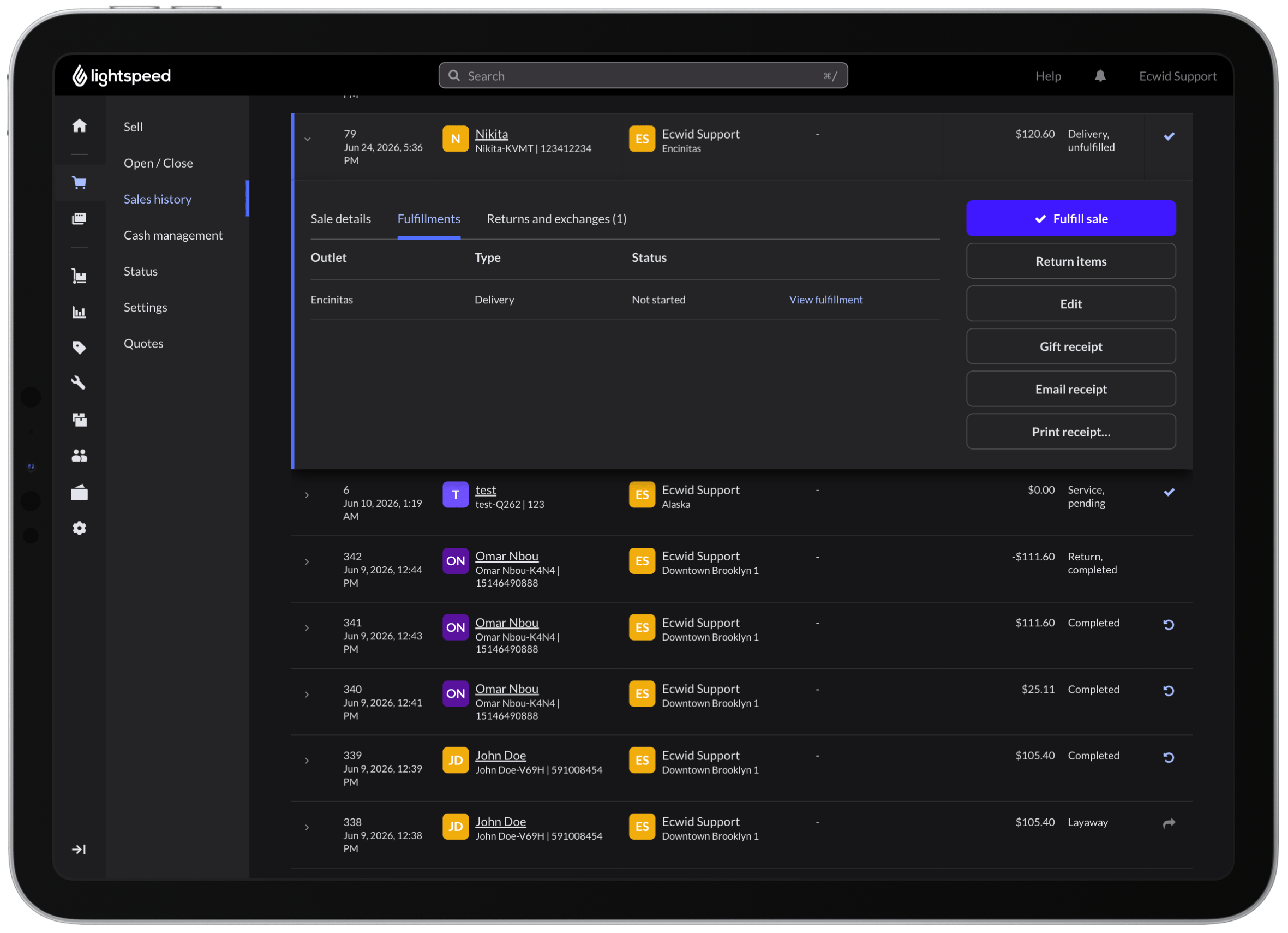Open the test customer link
Image resolution: width=1288 pixels, height=933 pixels.
click(486, 489)
